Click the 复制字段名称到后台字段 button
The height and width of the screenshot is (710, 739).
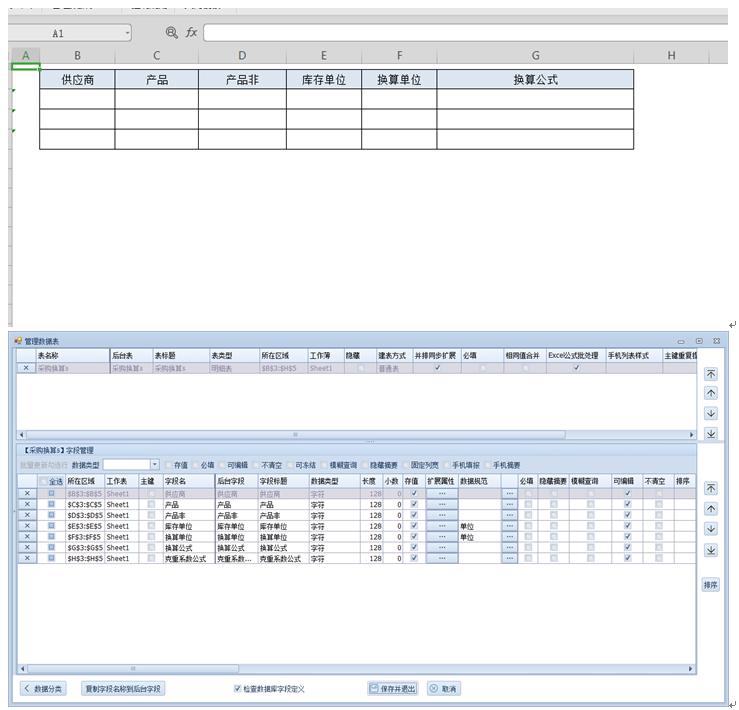(x=123, y=689)
